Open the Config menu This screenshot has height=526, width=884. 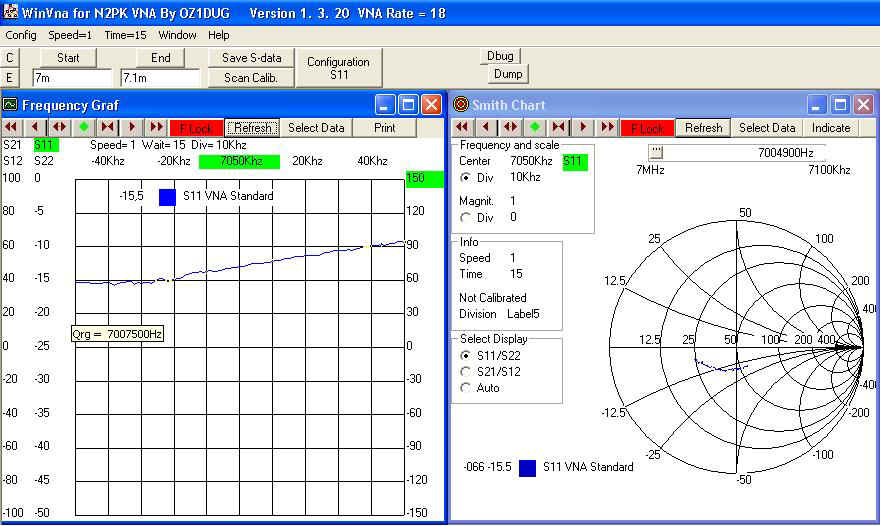coord(21,35)
